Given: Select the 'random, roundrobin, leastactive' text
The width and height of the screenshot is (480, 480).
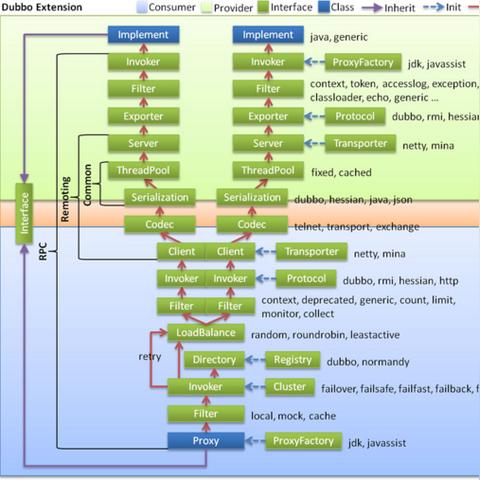Looking at the screenshot, I should (x=325, y=335).
